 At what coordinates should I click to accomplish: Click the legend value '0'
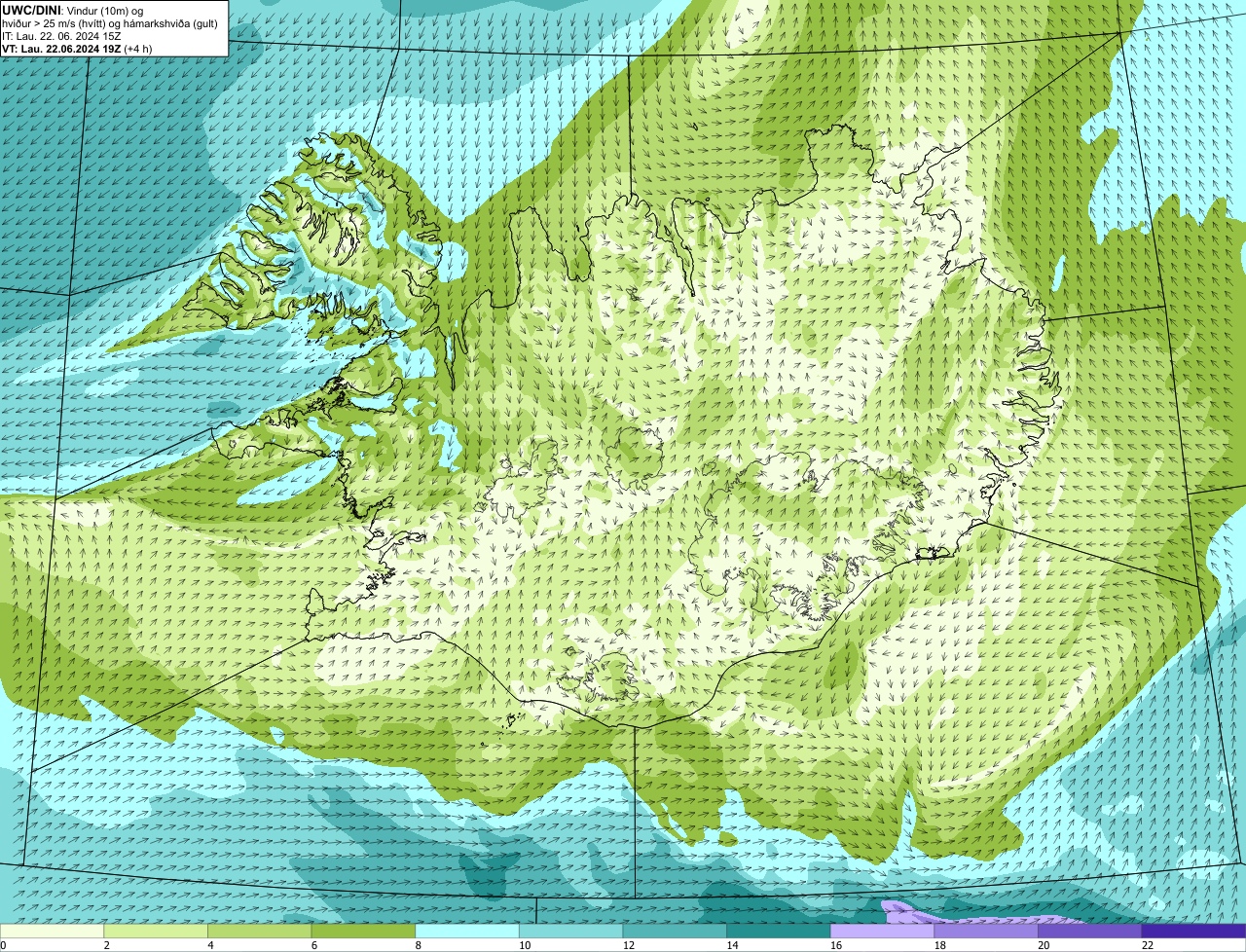(3, 945)
